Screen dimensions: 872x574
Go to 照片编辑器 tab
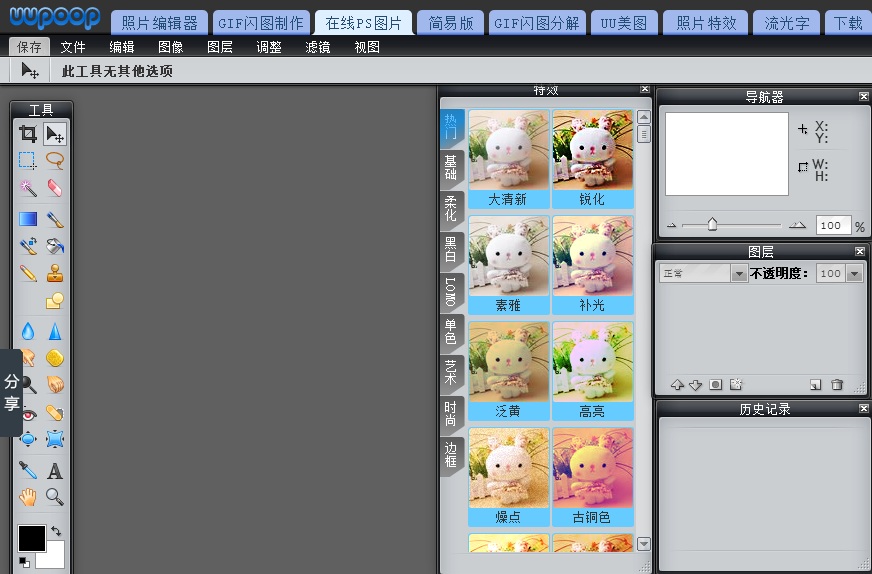coord(160,23)
